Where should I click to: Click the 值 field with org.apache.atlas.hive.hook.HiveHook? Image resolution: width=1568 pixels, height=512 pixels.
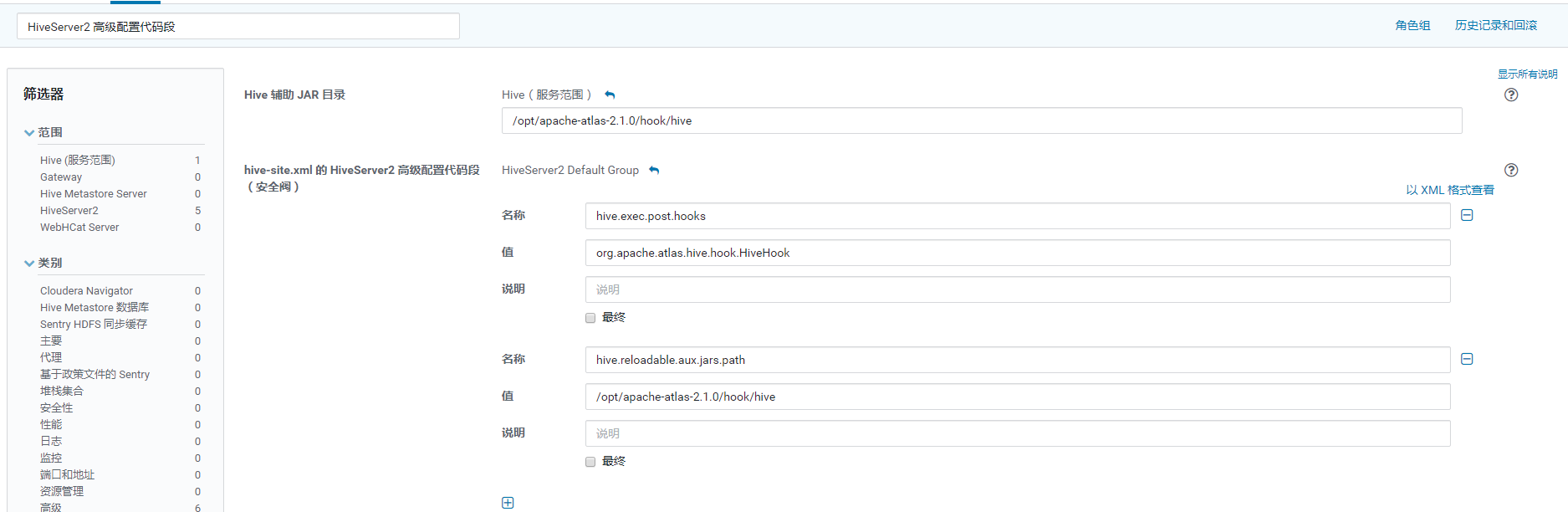tap(1018, 253)
